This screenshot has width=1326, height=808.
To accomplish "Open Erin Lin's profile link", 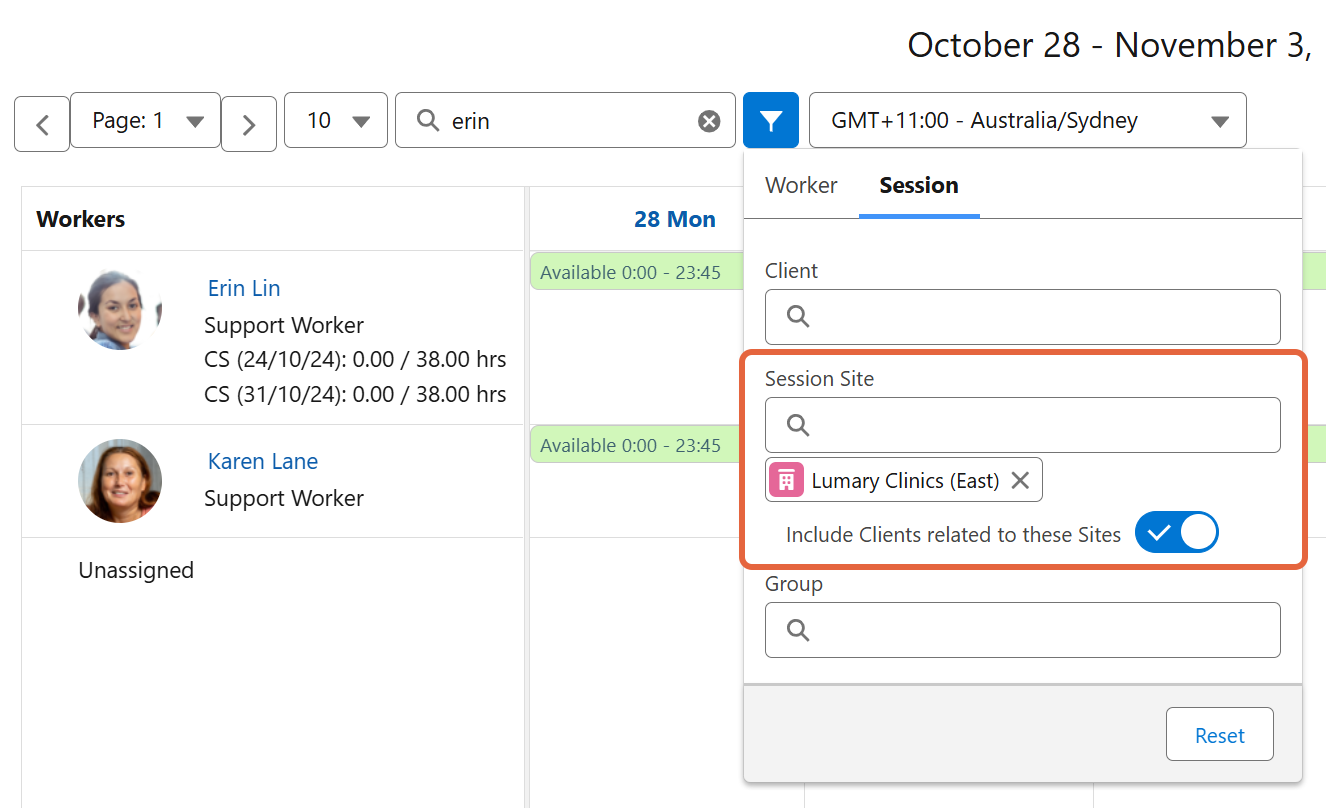I will 243,288.
